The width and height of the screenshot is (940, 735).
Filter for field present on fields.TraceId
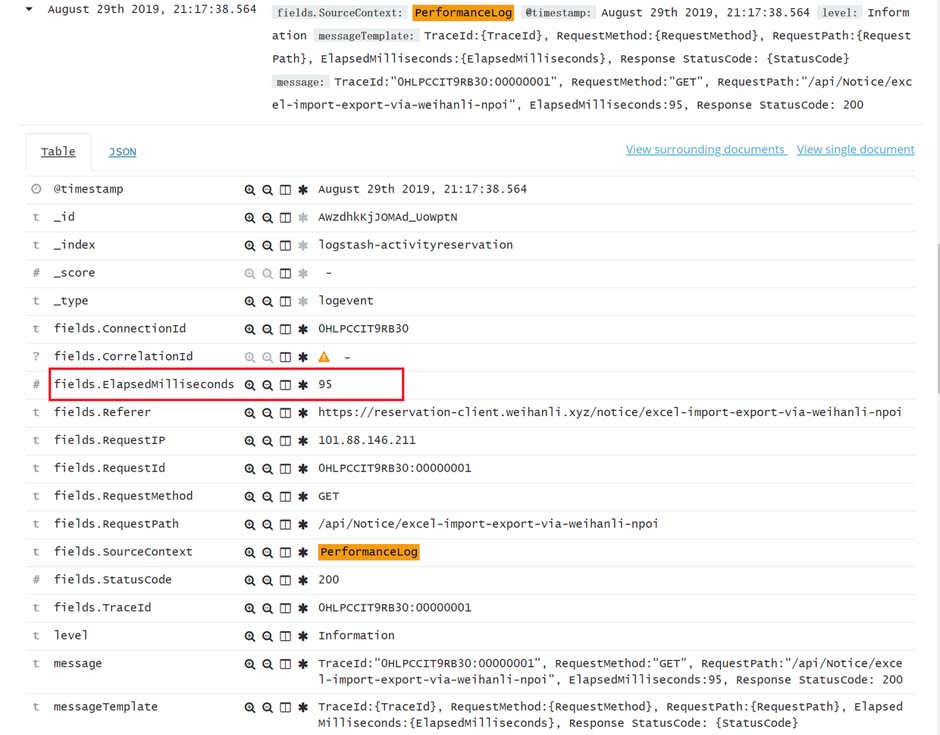(303, 608)
